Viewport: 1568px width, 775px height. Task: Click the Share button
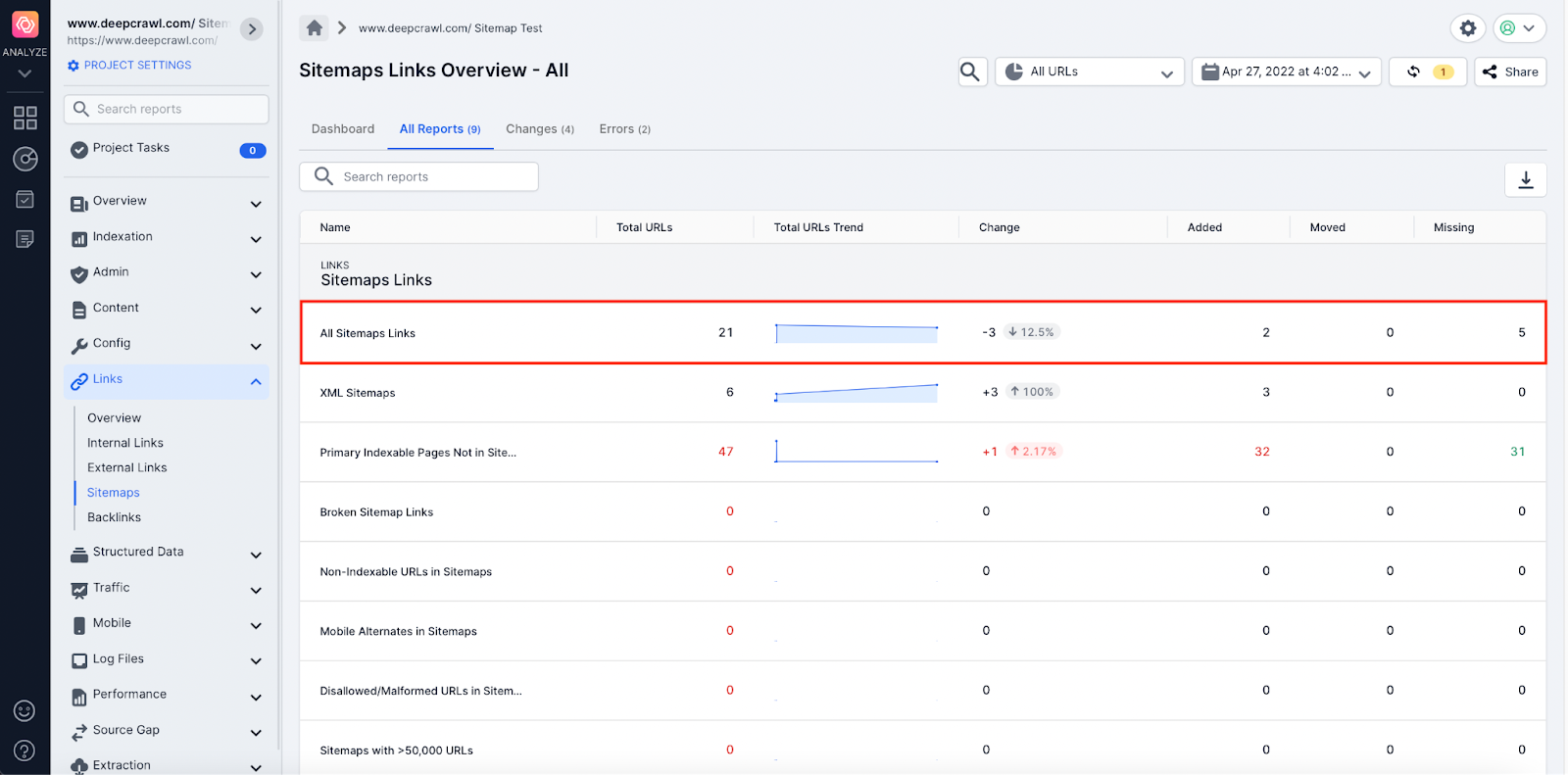tap(1510, 72)
